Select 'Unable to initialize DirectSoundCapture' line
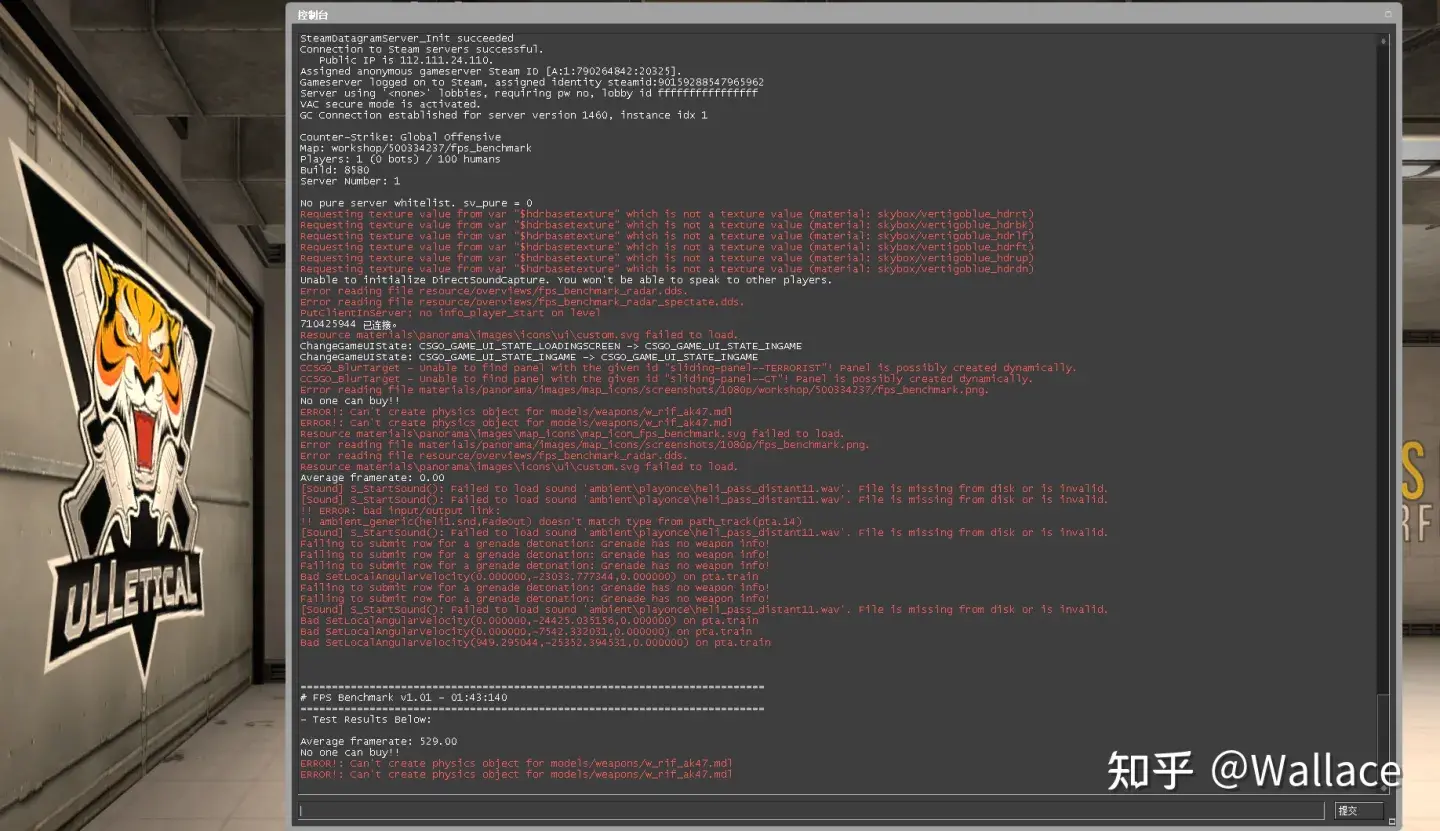Screen dimensions: 1440x831 (566, 280)
